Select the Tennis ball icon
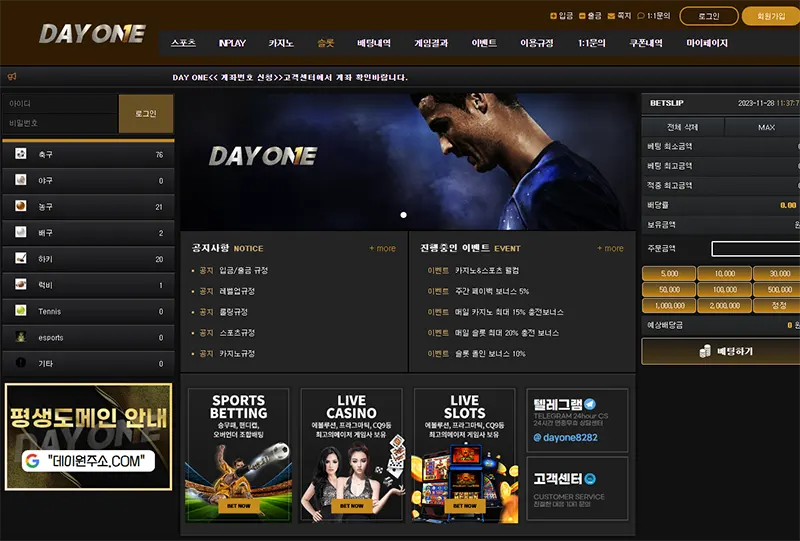 [x=20, y=310]
